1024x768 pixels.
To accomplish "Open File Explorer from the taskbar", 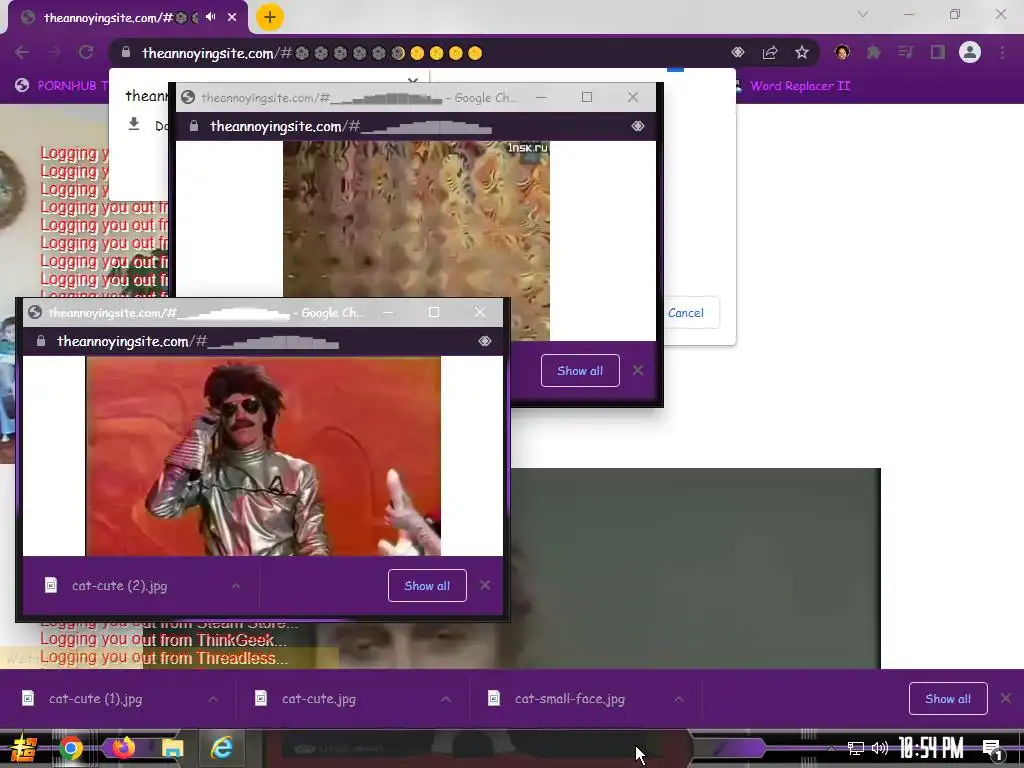I will (173, 748).
